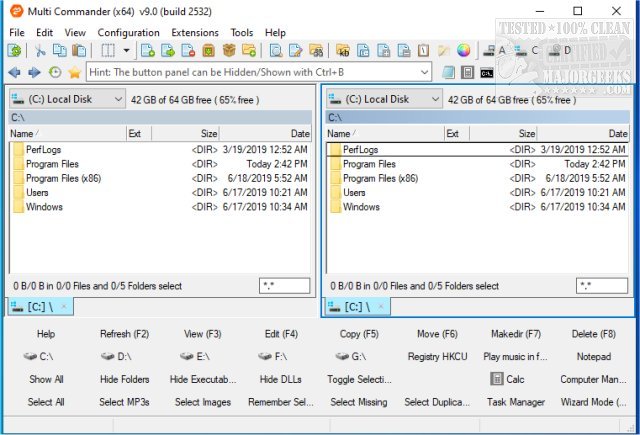The height and width of the screenshot is (435, 640).
Task: Click the right panel *.* filter field
Action: (602, 286)
